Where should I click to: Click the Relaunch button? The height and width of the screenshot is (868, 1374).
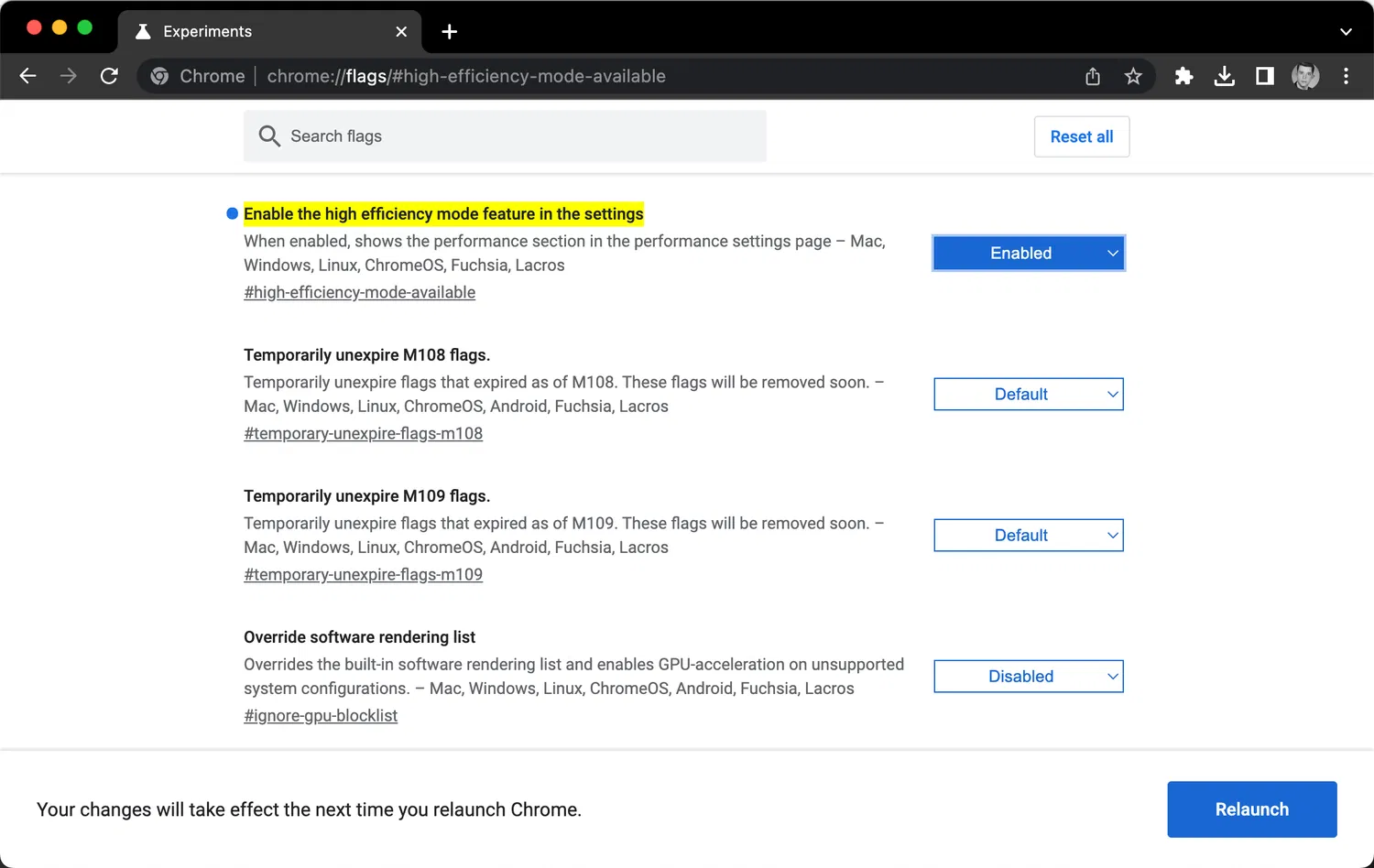[x=1251, y=809]
